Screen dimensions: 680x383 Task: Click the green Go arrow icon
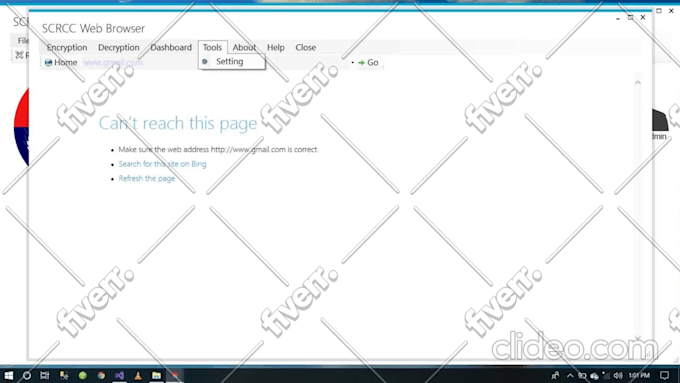tap(361, 62)
